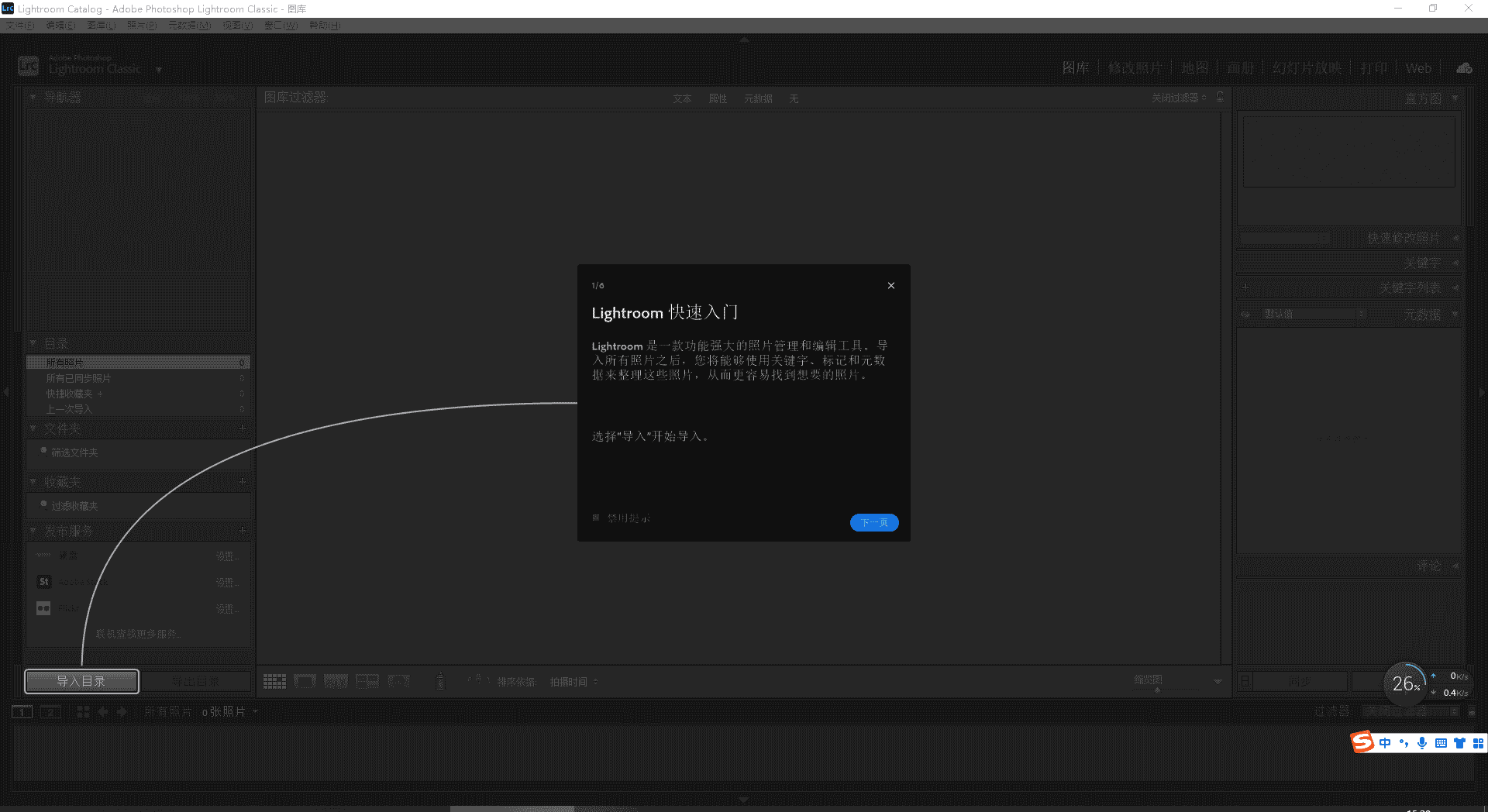Click the Sogou input method icon in tray
Image resolution: width=1488 pixels, height=812 pixels.
(1362, 742)
